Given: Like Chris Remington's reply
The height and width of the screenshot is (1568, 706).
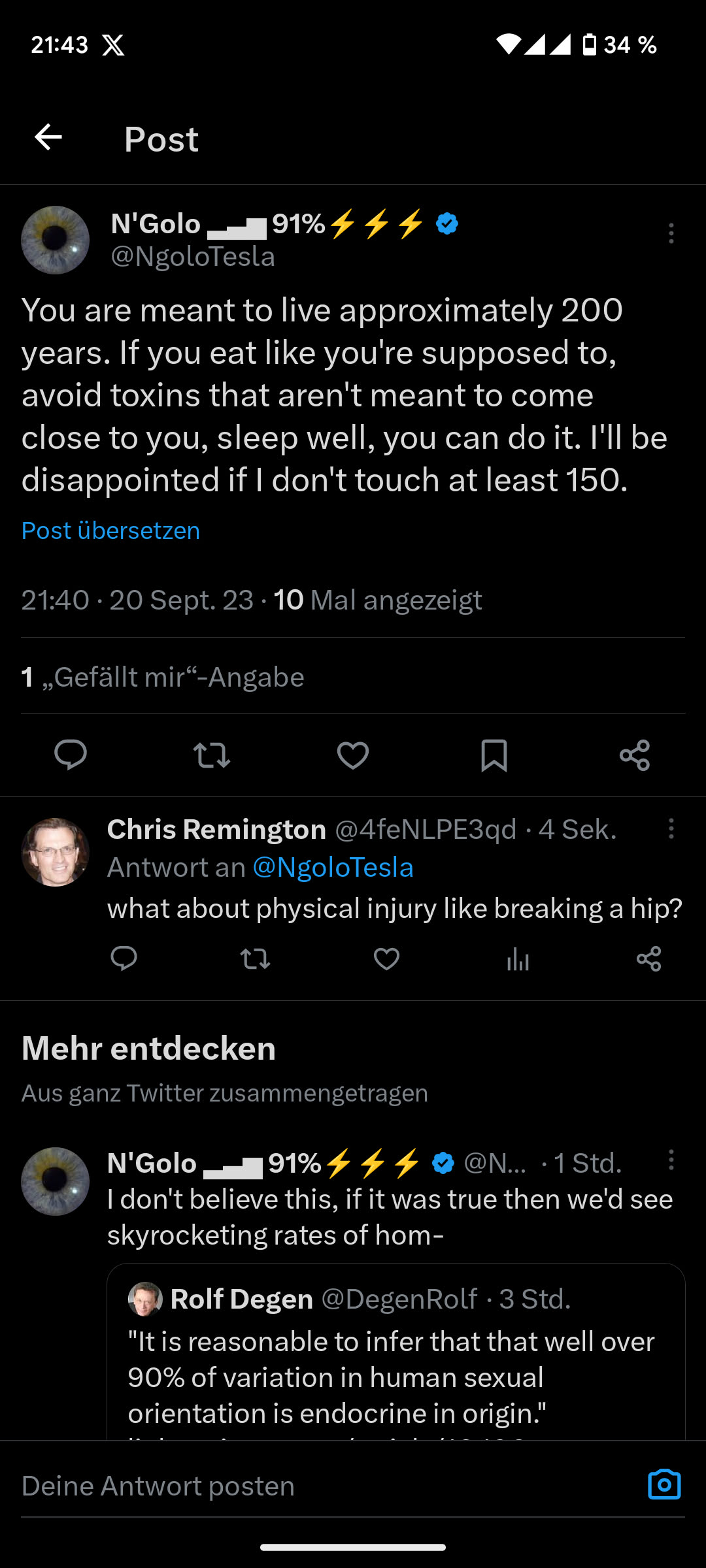Looking at the screenshot, I should point(386,959).
